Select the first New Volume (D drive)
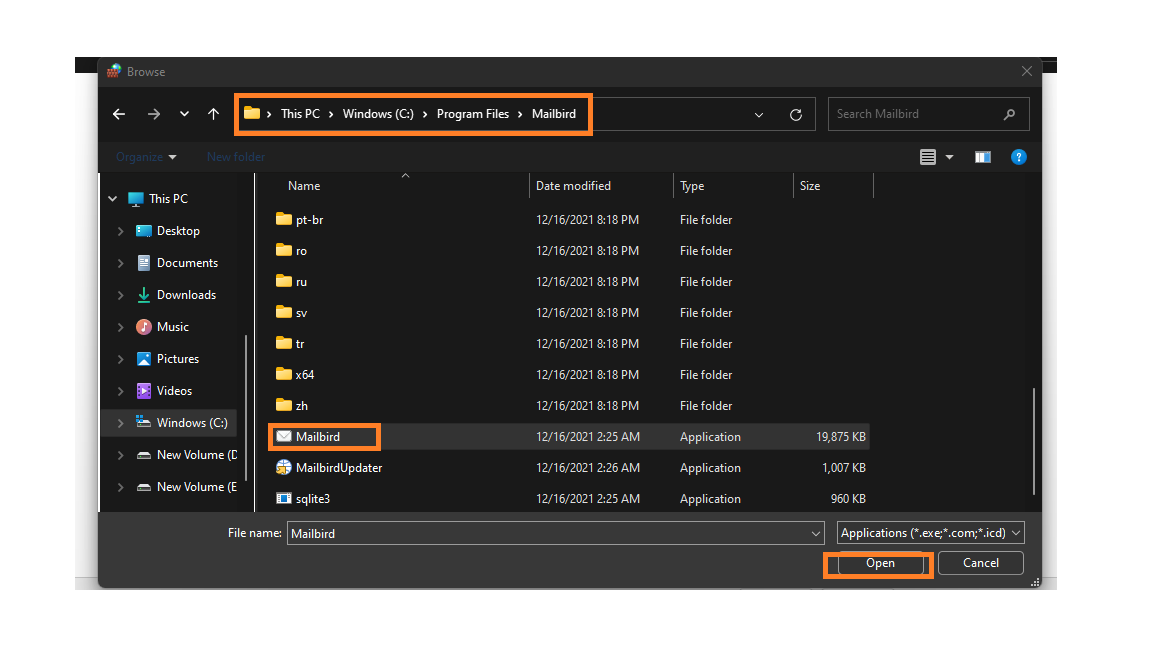 (196, 455)
